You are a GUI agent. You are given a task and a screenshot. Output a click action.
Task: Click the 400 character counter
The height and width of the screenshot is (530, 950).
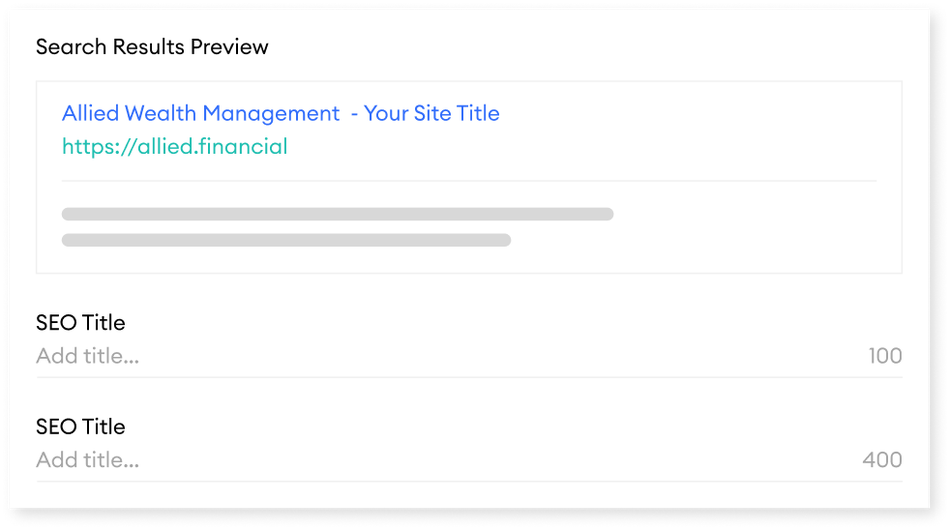[882, 460]
